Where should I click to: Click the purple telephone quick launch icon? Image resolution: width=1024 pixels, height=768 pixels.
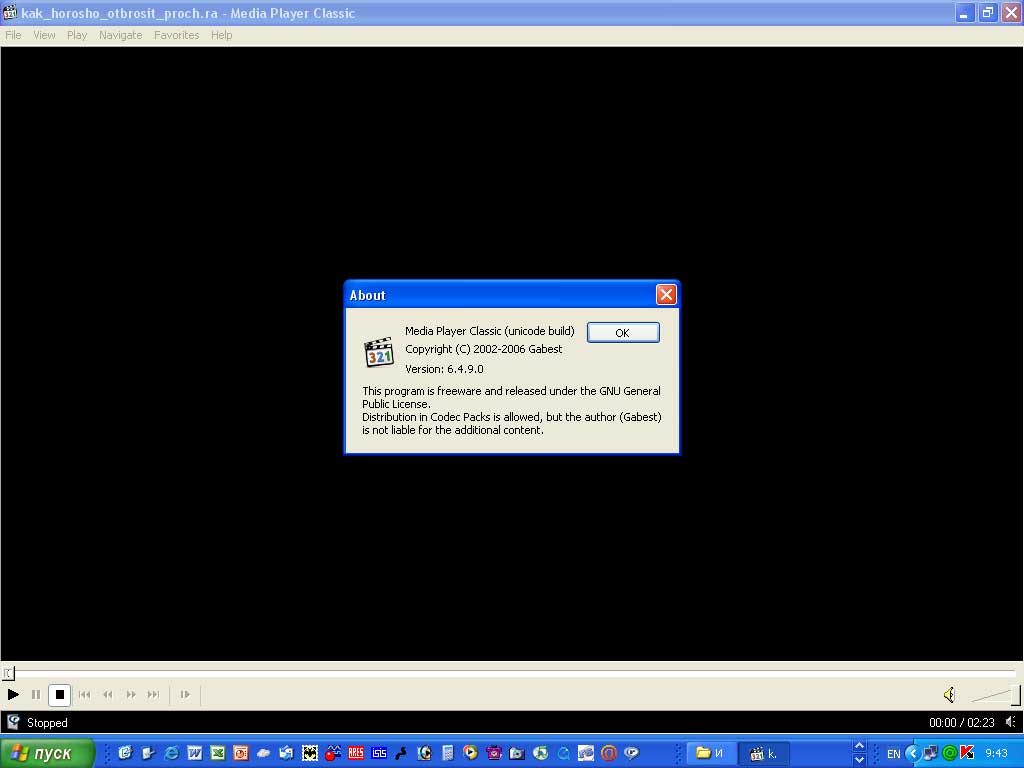point(494,753)
